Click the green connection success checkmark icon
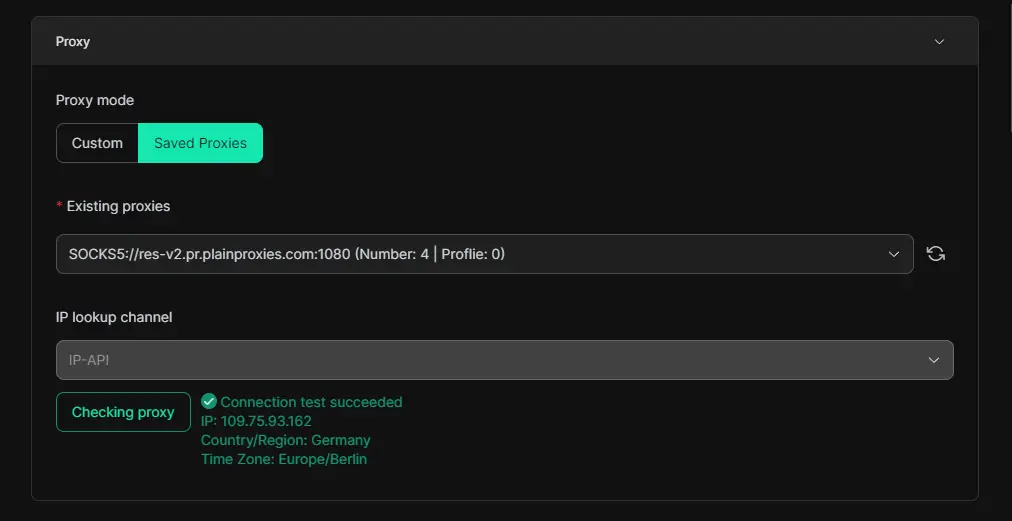1012x521 pixels. point(208,402)
